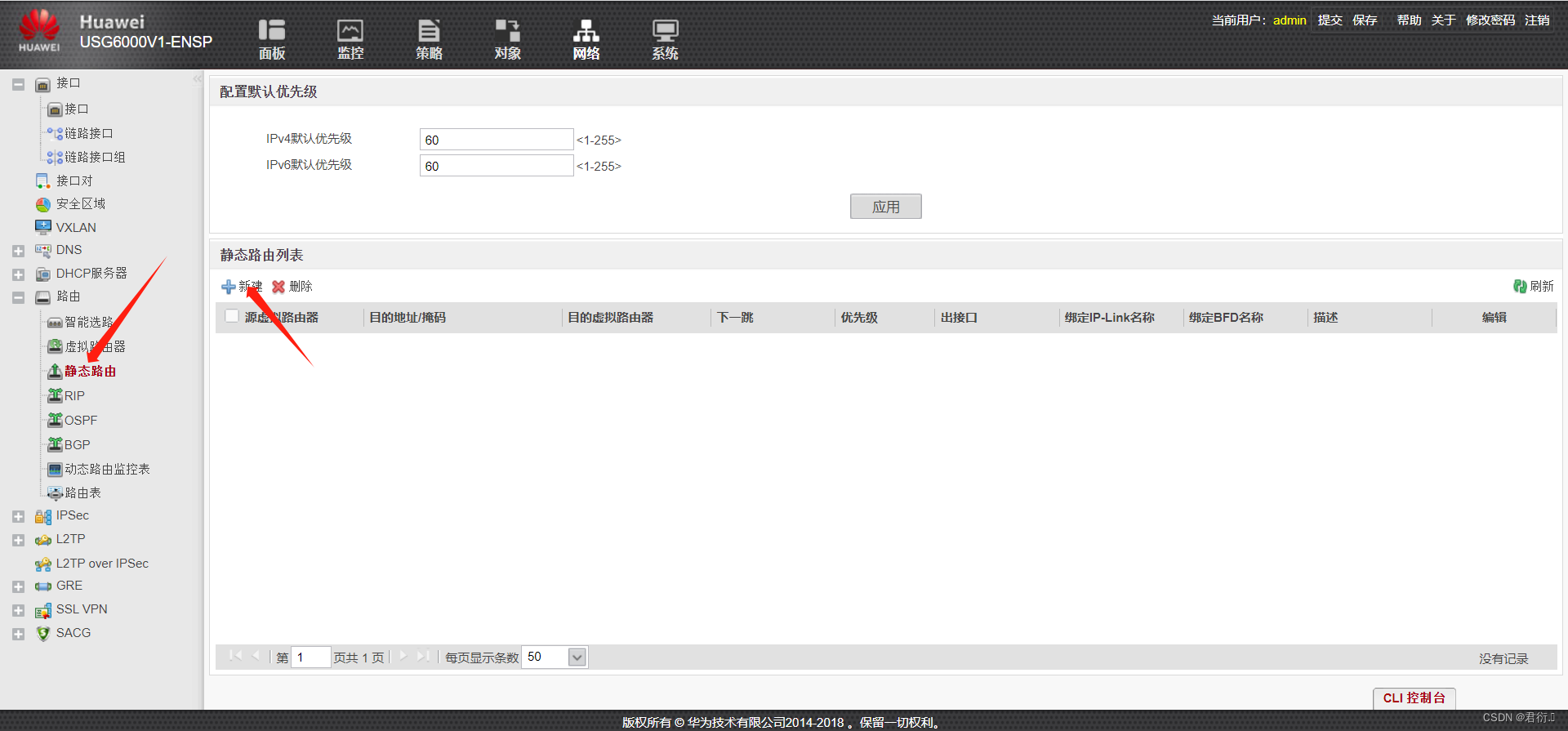The image size is (1568, 731).
Task: Open the CLI 控制台 console
Action: 1414,698
